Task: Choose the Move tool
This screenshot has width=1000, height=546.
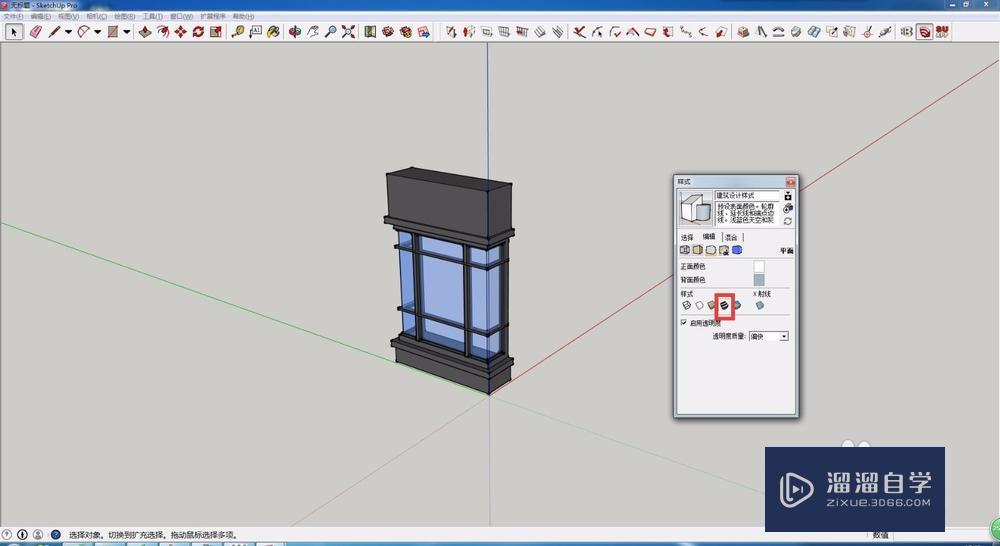Action: [x=180, y=31]
